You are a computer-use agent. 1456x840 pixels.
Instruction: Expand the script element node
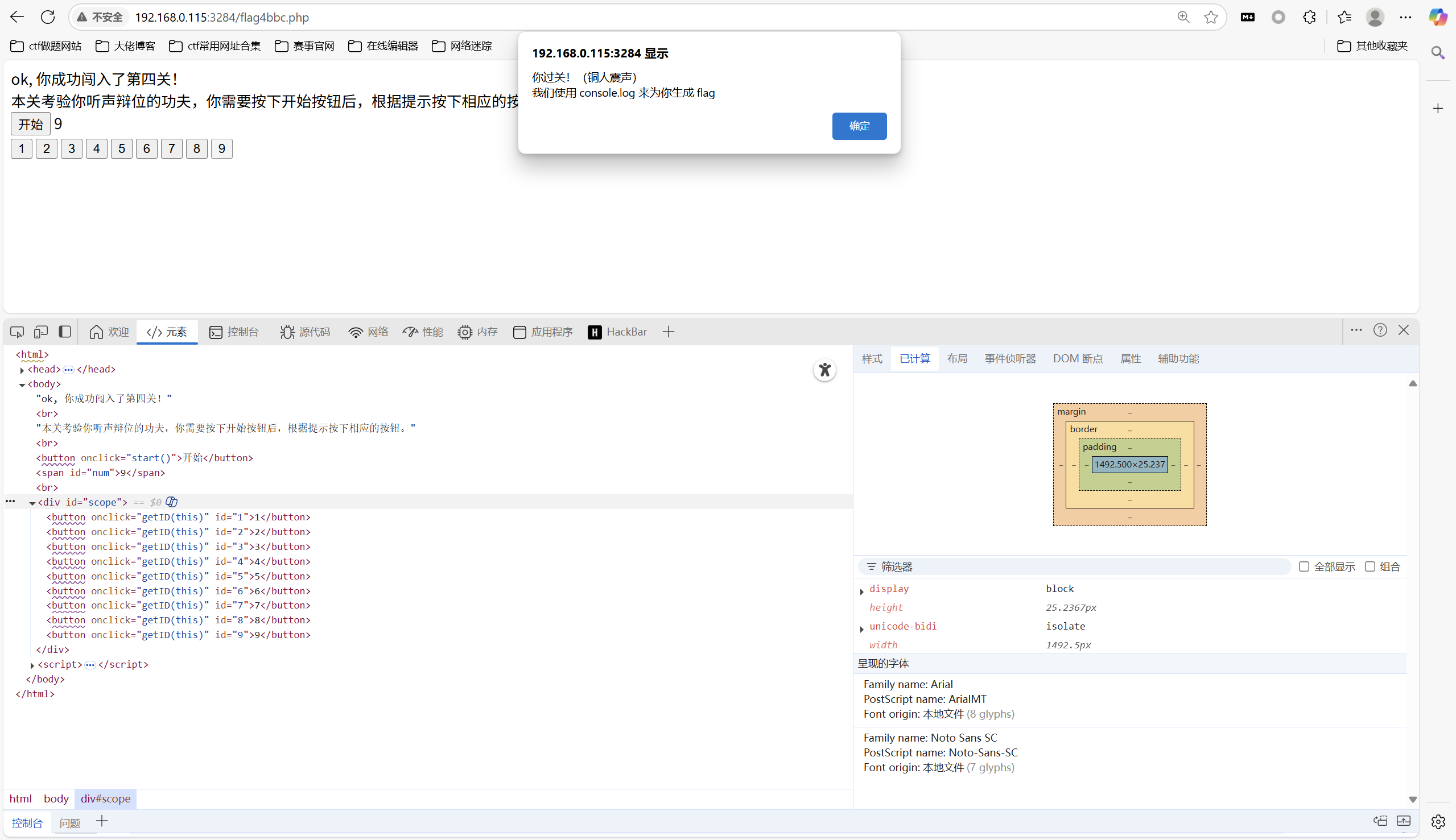coord(32,665)
